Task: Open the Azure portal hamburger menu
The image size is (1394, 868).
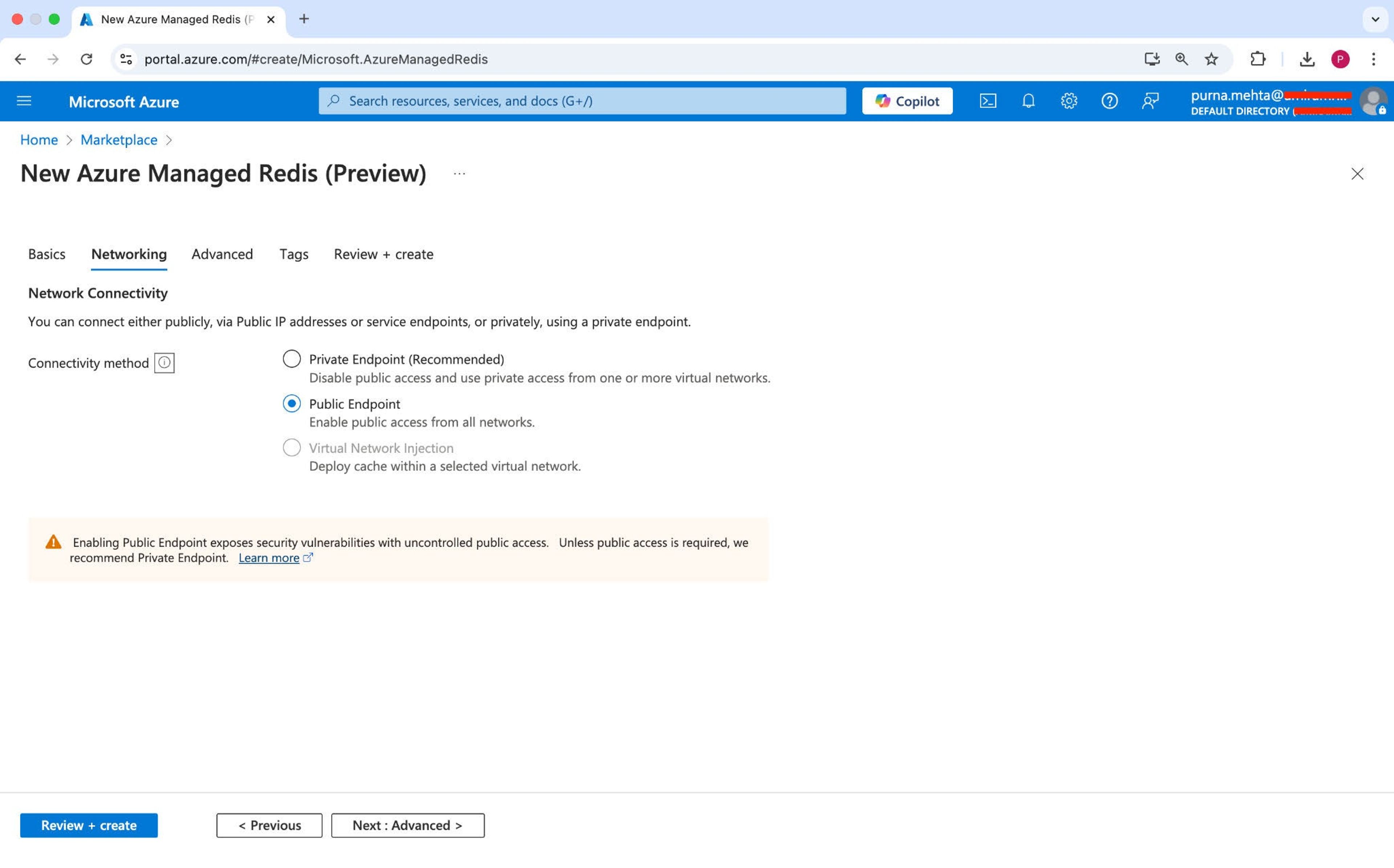Action: tap(24, 101)
